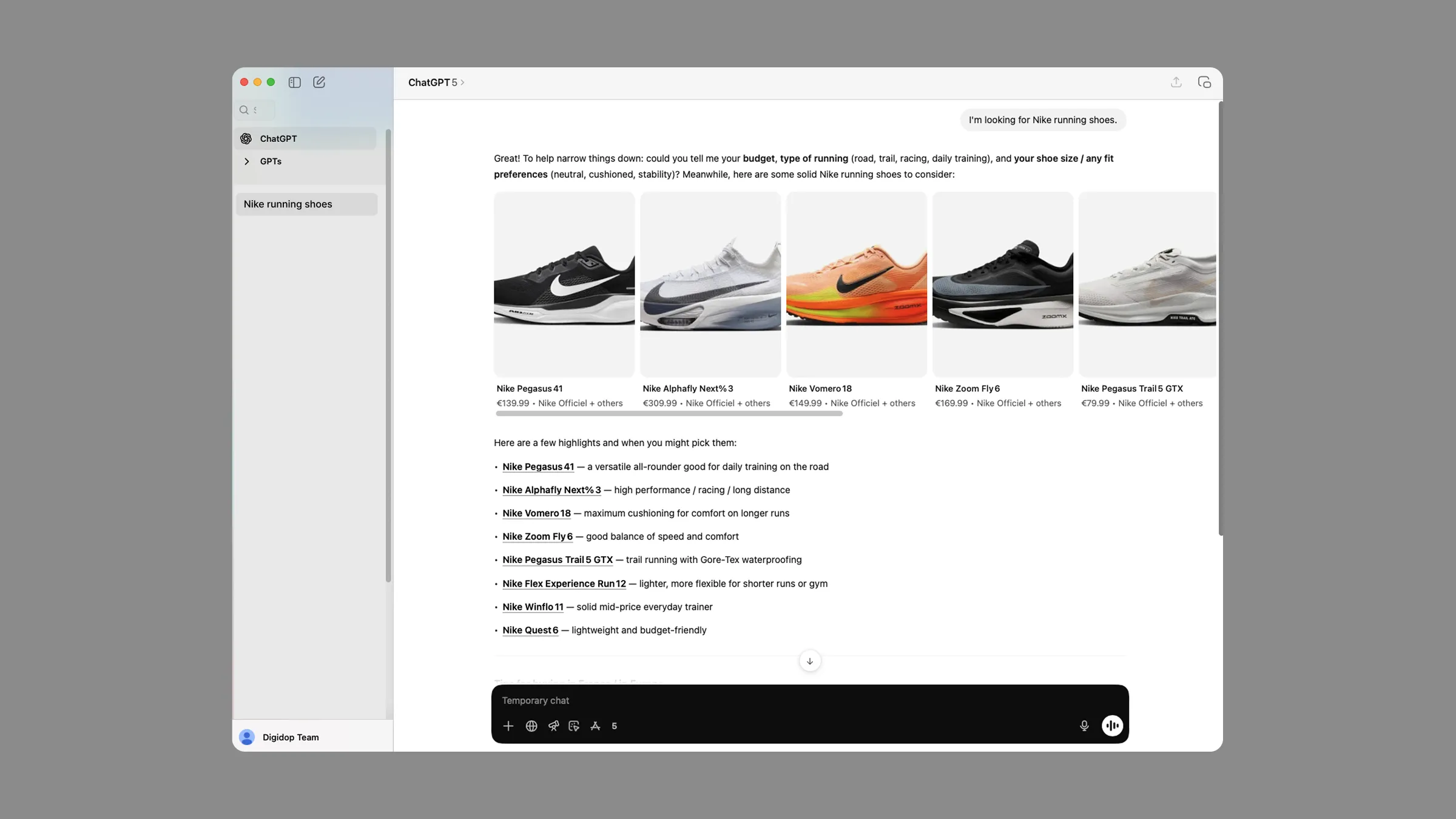Click the microphone dictation icon
The width and height of the screenshot is (1456, 819).
pos(1084,726)
